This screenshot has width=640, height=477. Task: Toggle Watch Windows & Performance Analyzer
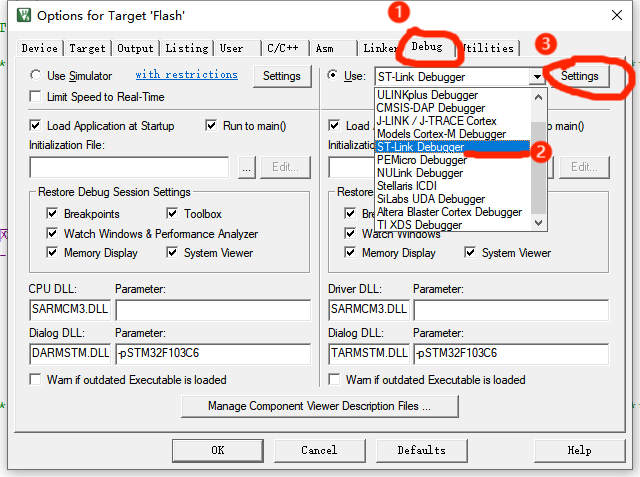coord(52,233)
